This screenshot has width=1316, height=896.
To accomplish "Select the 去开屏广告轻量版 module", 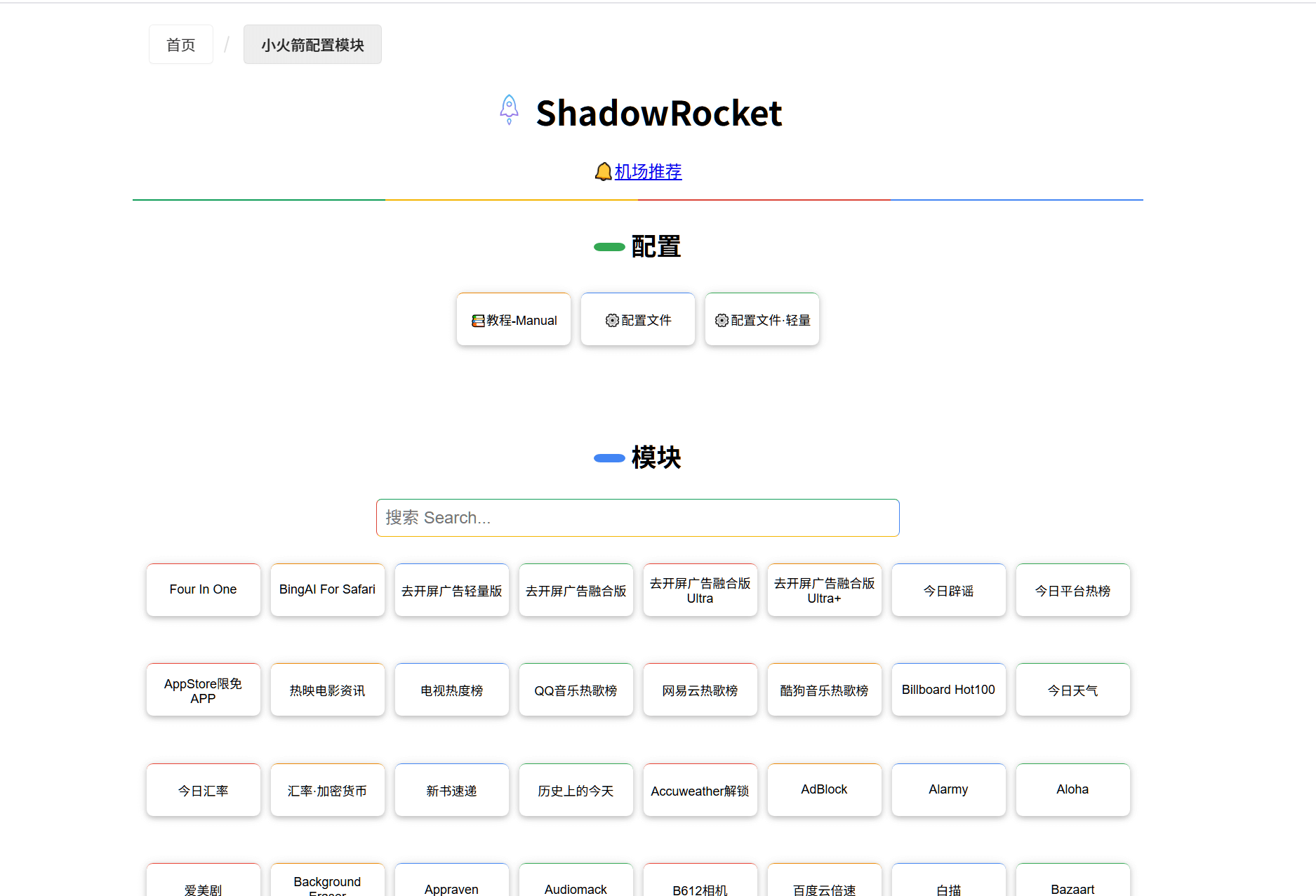I will [x=452, y=590].
